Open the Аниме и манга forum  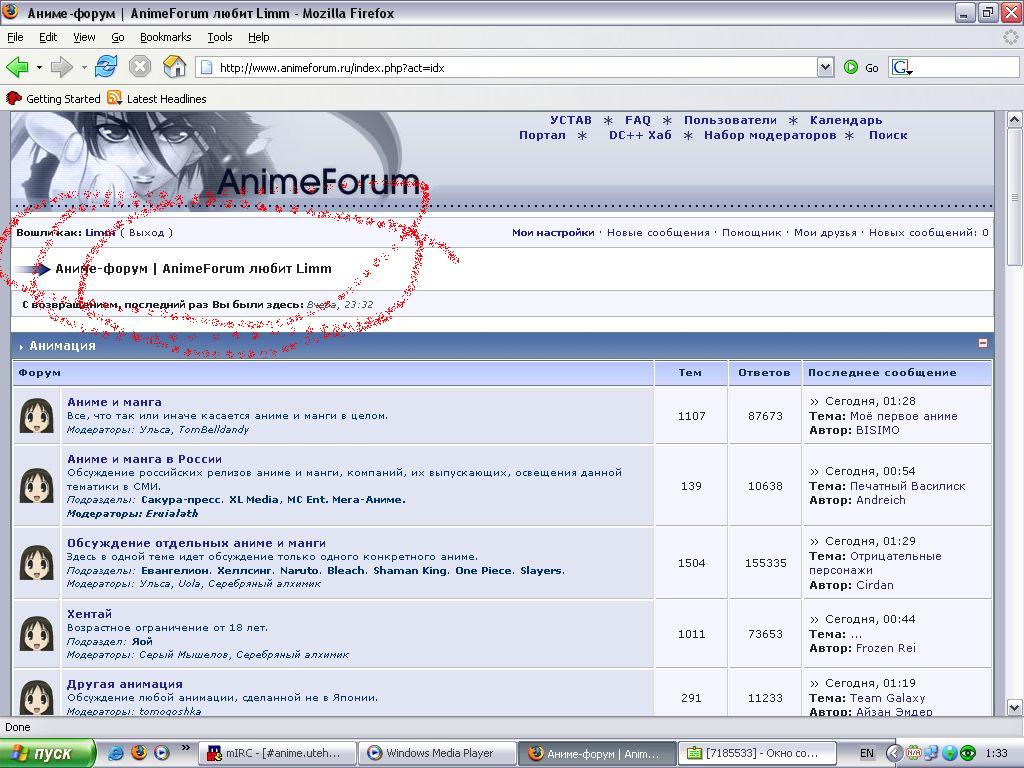click(114, 402)
